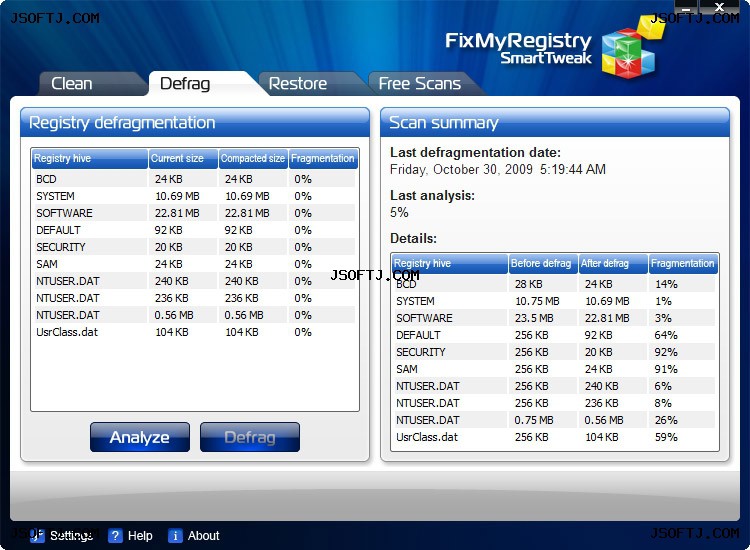The width and height of the screenshot is (750, 550).
Task: Click SECURITY entry in Details table
Action: tap(420, 352)
